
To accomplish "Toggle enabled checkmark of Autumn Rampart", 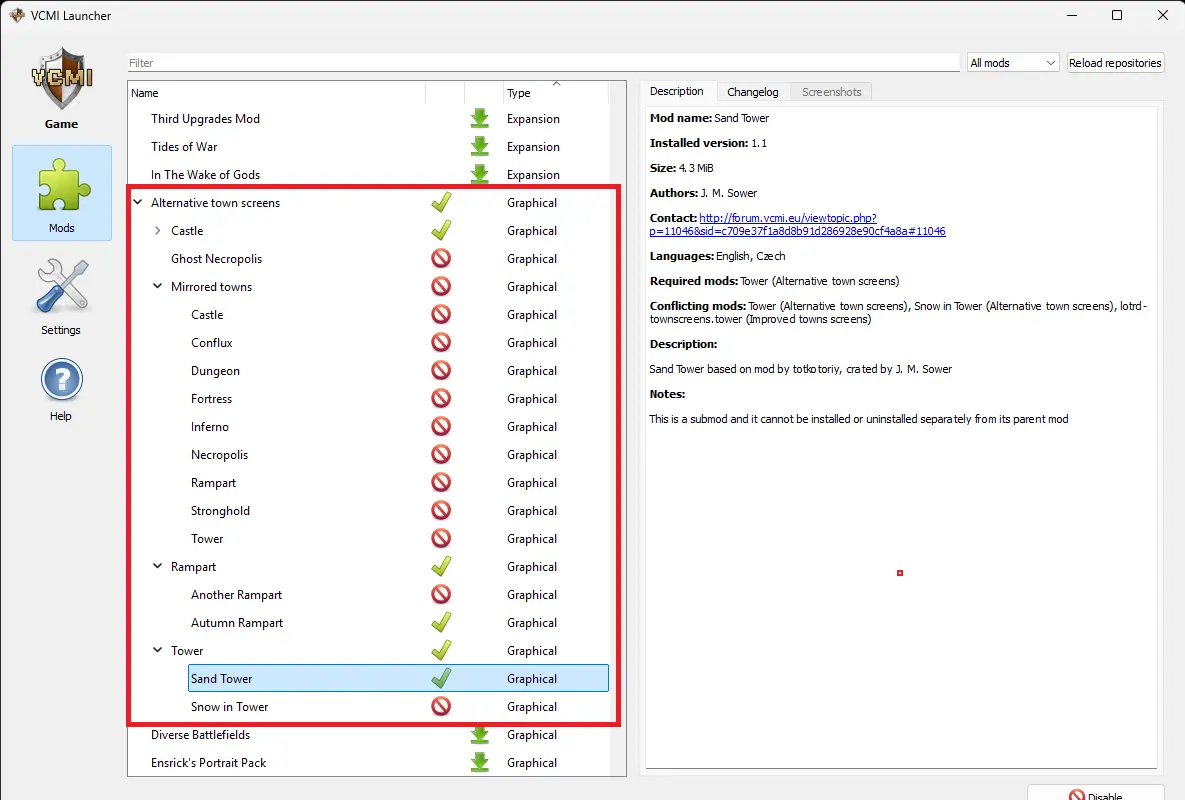I will coord(440,623).
